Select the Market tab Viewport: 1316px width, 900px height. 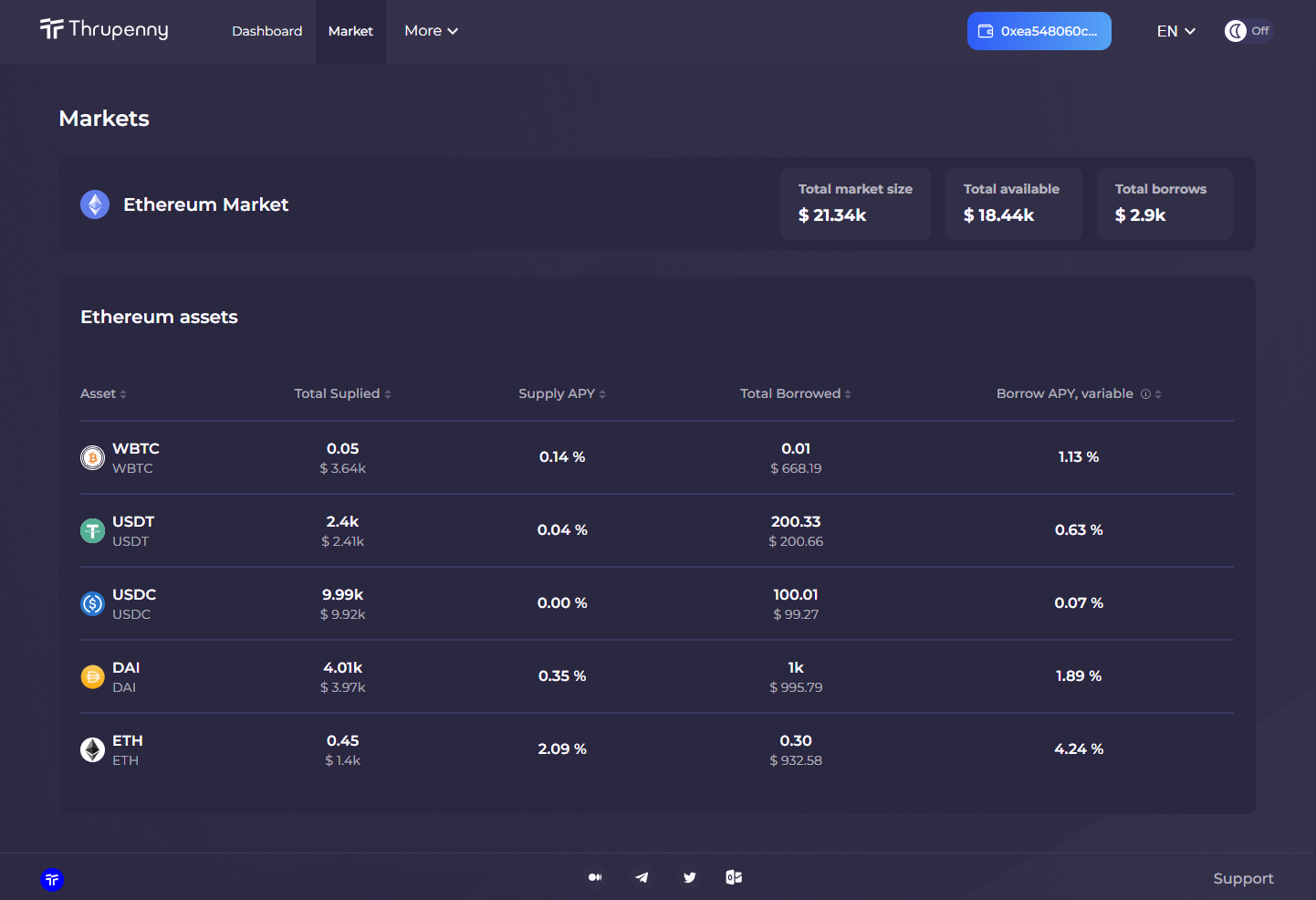350,31
